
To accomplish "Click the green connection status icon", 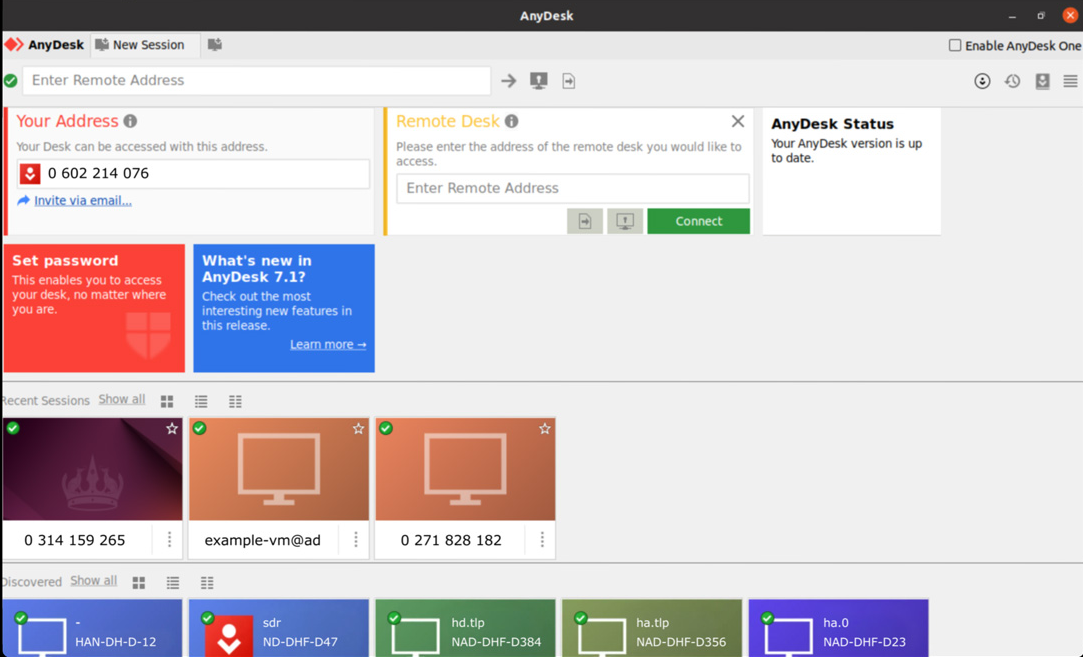I will [x=10, y=81].
